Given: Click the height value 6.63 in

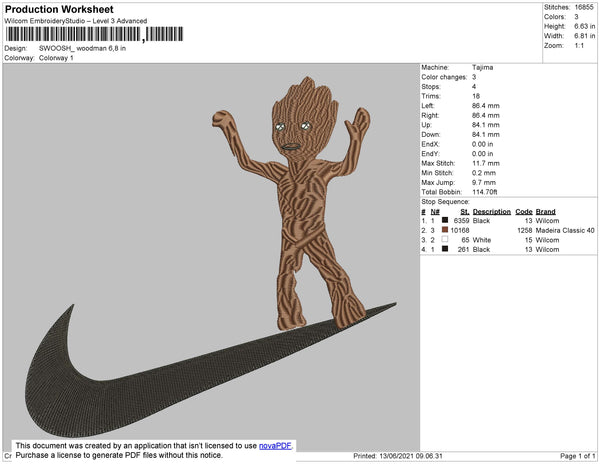Looking at the screenshot, I should pyautogui.click(x=585, y=26).
